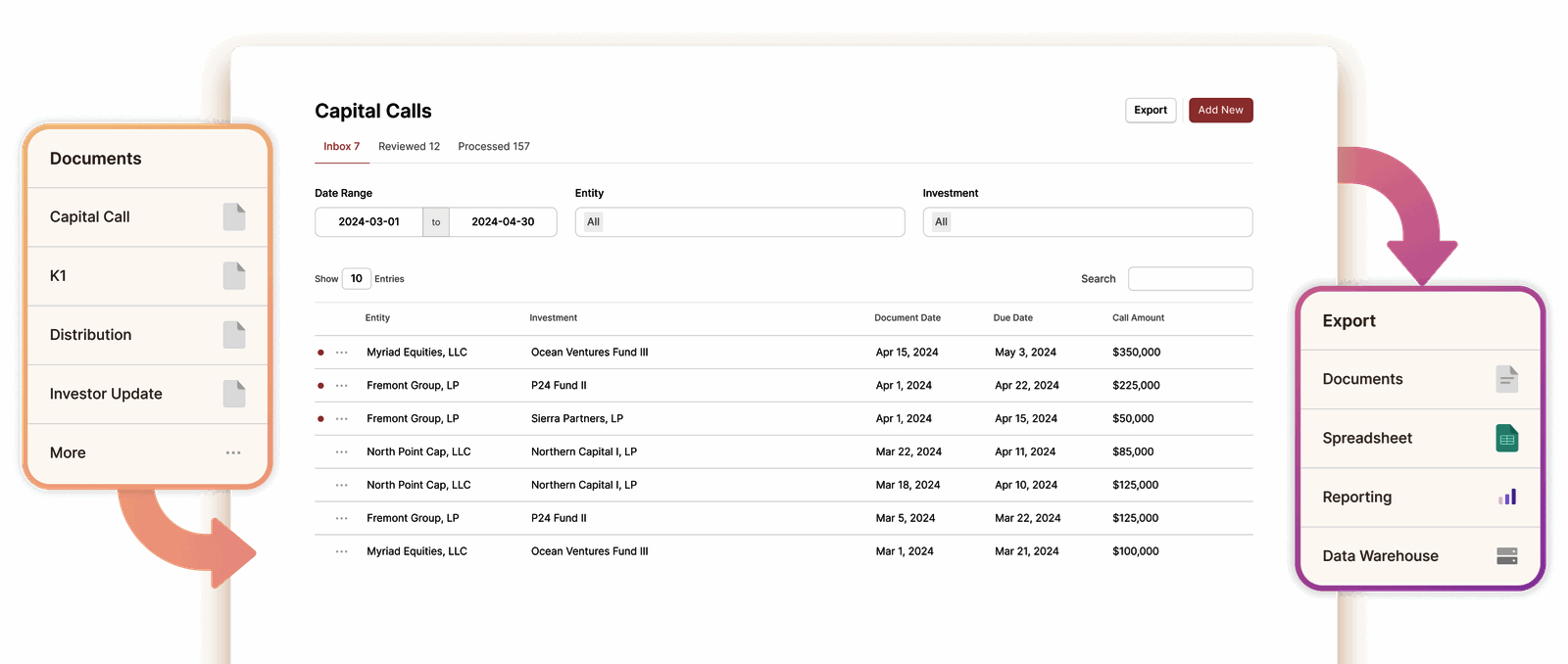Click the Mar 5, 2024 document date
Image resolution: width=1568 pixels, height=664 pixels.
(906, 519)
